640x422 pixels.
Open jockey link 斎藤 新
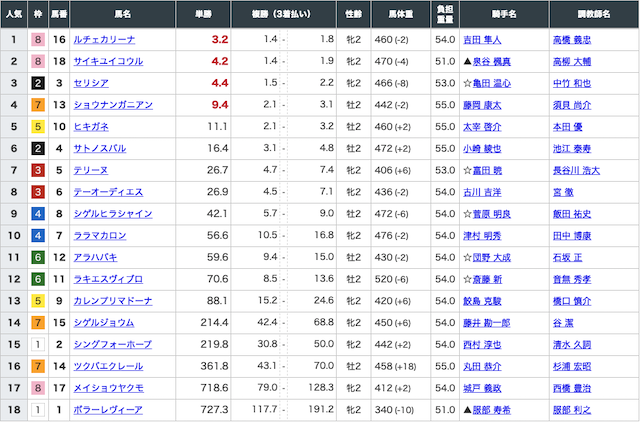click(487, 280)
